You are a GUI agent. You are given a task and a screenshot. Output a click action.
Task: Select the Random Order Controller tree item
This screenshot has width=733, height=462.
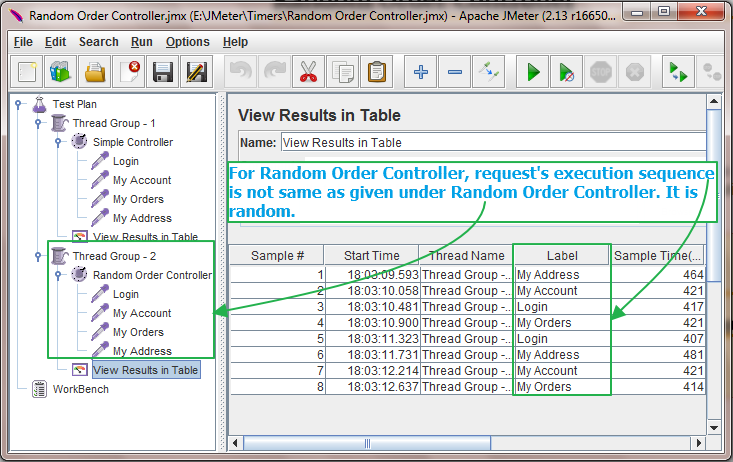(x=152, y=275)
